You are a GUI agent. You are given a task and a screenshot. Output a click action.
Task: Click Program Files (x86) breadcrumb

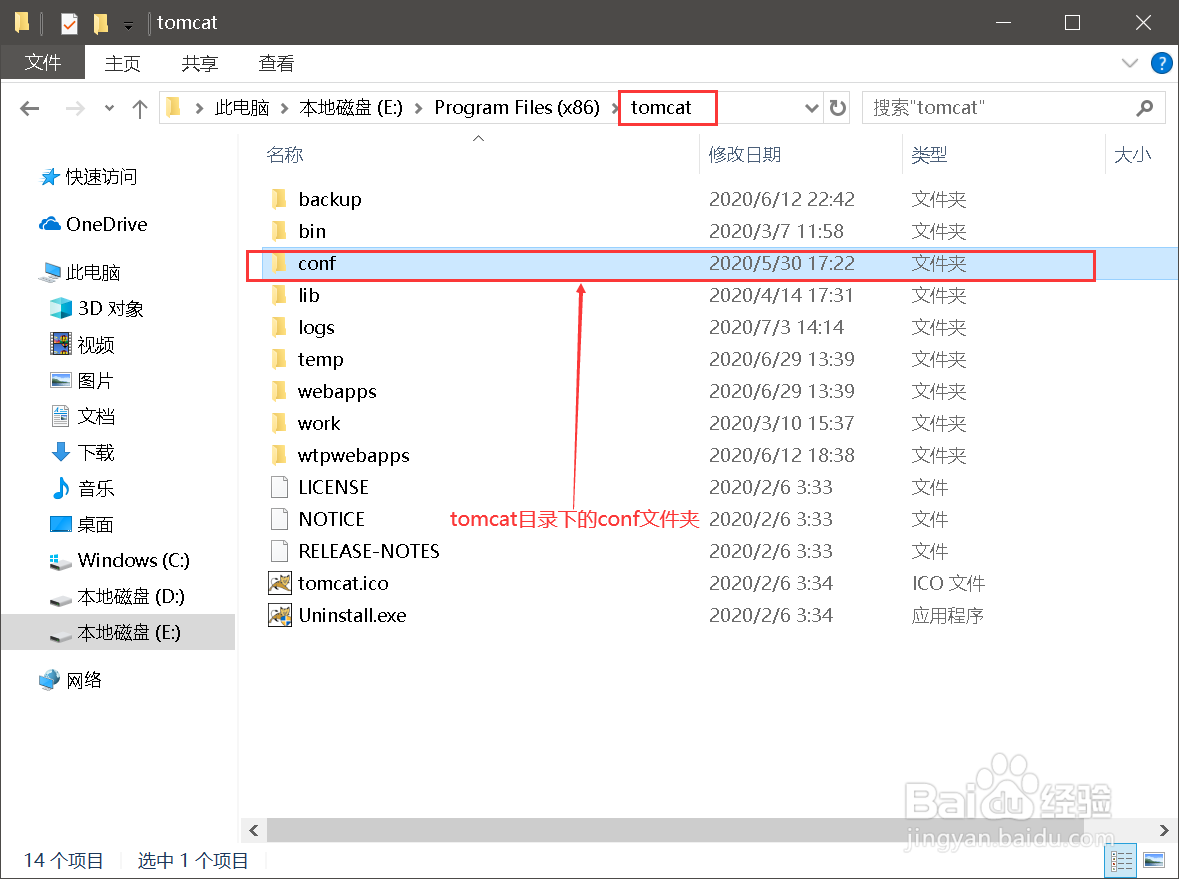pyautogui.click(x=517, y=108)
